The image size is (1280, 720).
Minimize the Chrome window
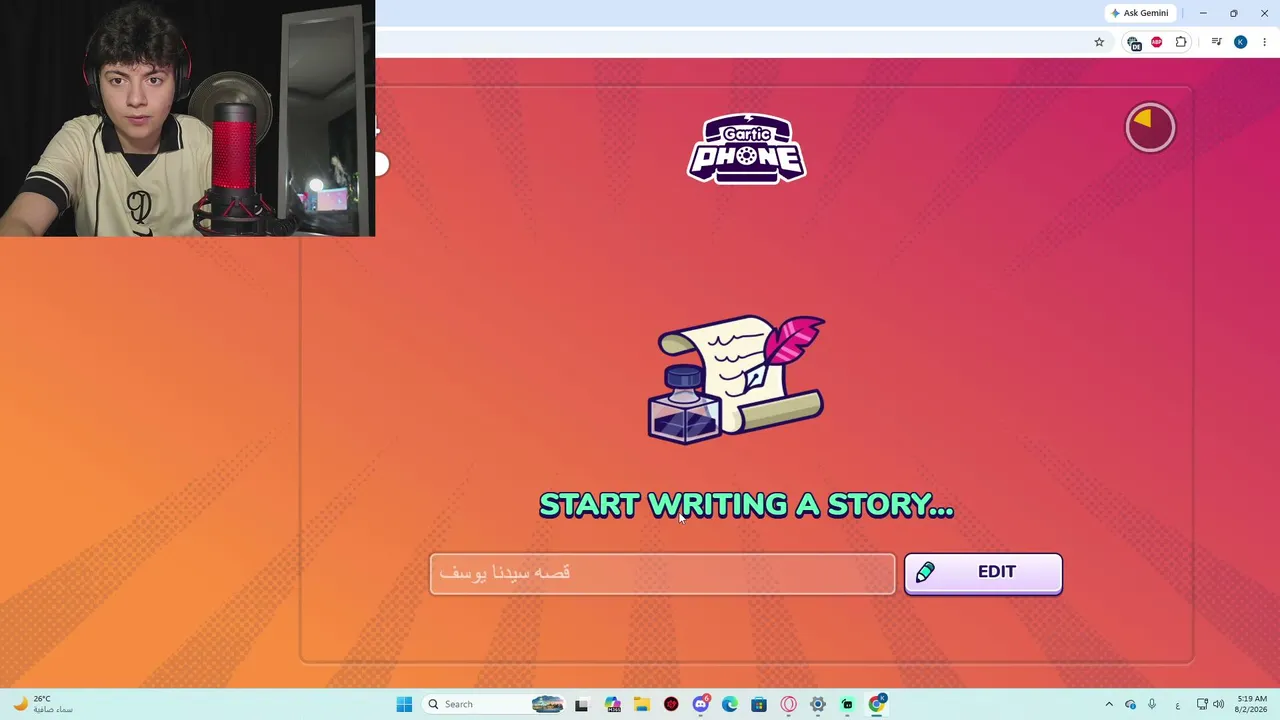pyautogui.click(x=1203, y=13)
